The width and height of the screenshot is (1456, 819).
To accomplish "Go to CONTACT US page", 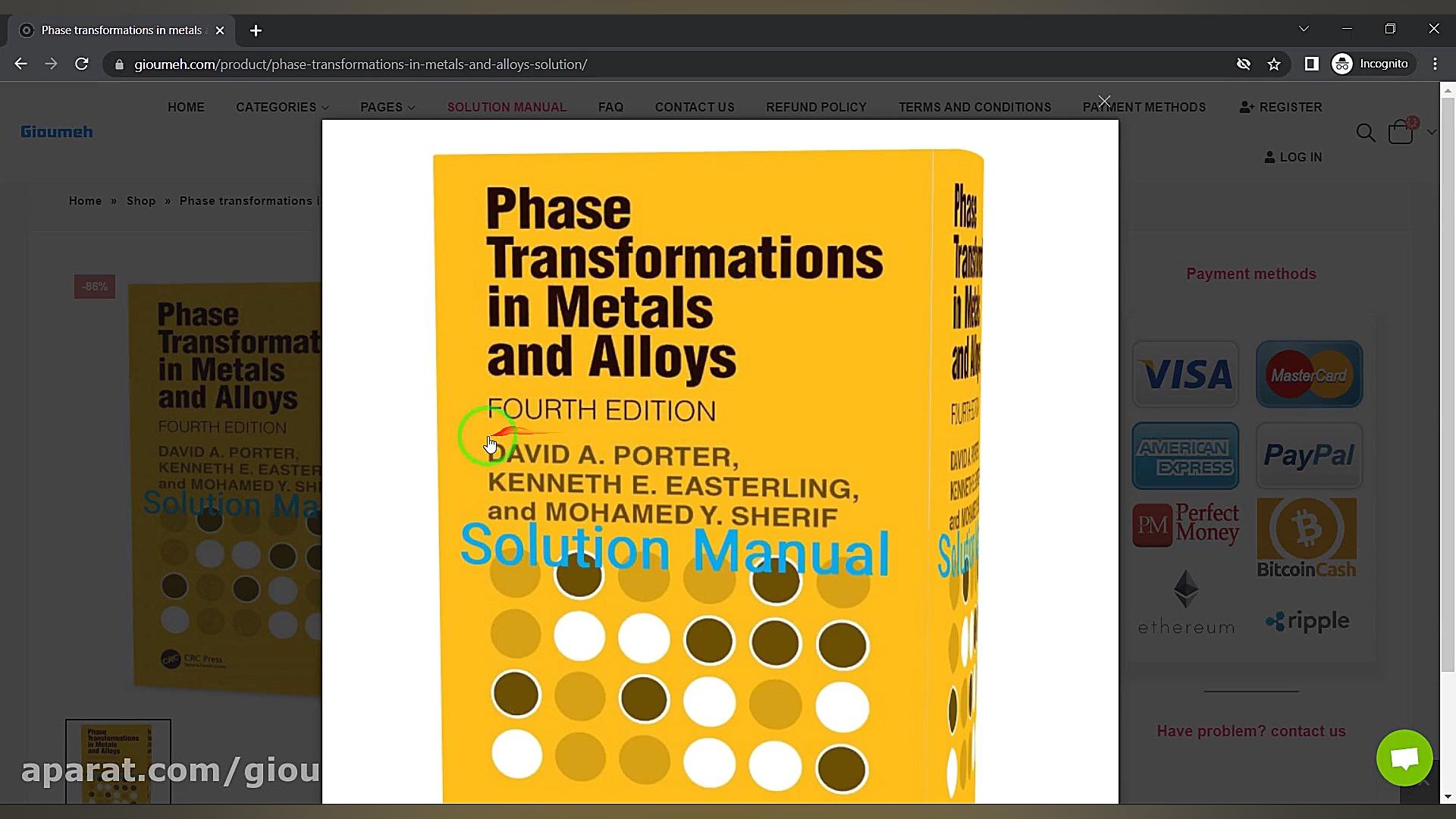I will (x=695, y=107).
